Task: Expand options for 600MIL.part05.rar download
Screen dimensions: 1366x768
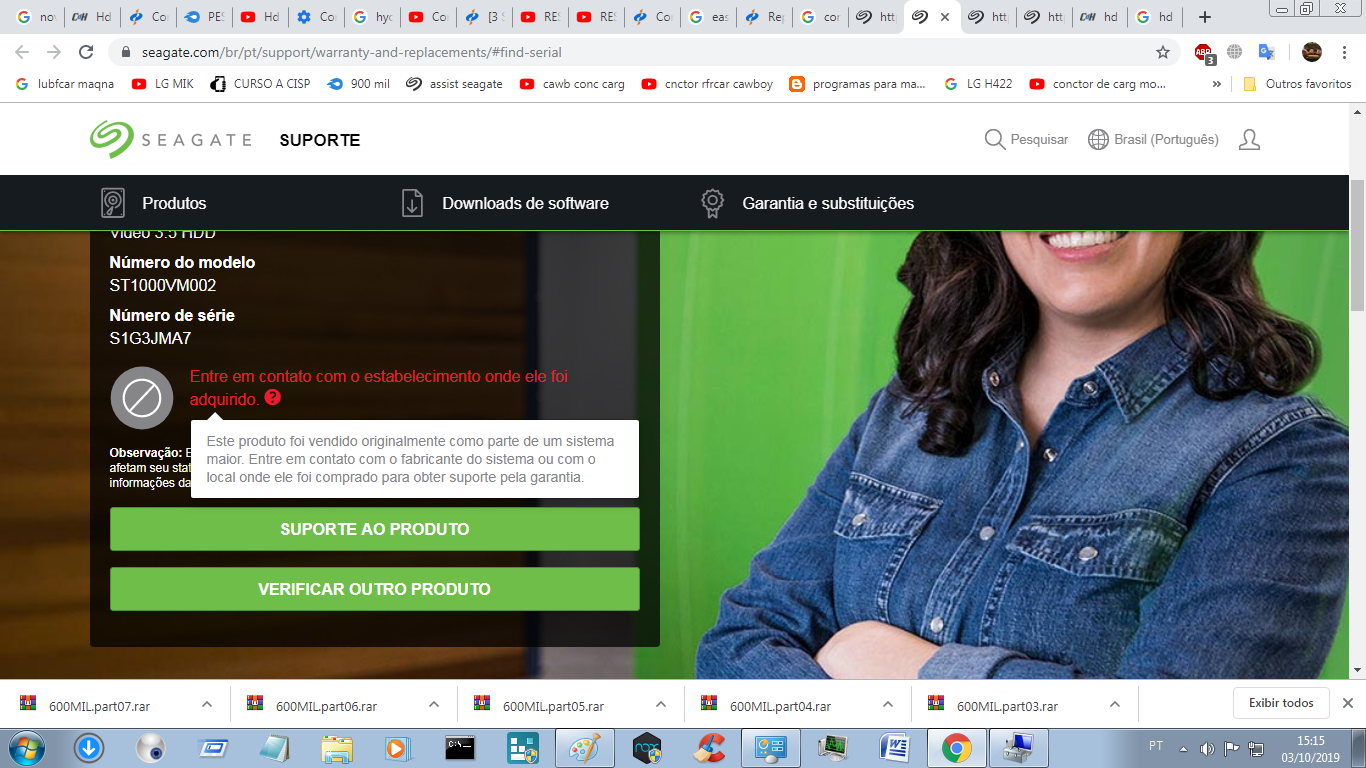Action: [661, 704]
